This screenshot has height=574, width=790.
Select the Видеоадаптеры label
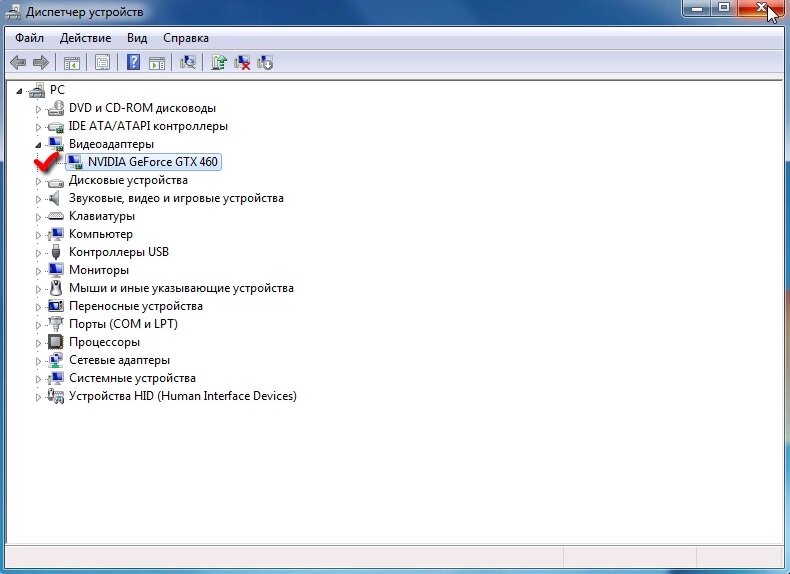tap(111, 144)
